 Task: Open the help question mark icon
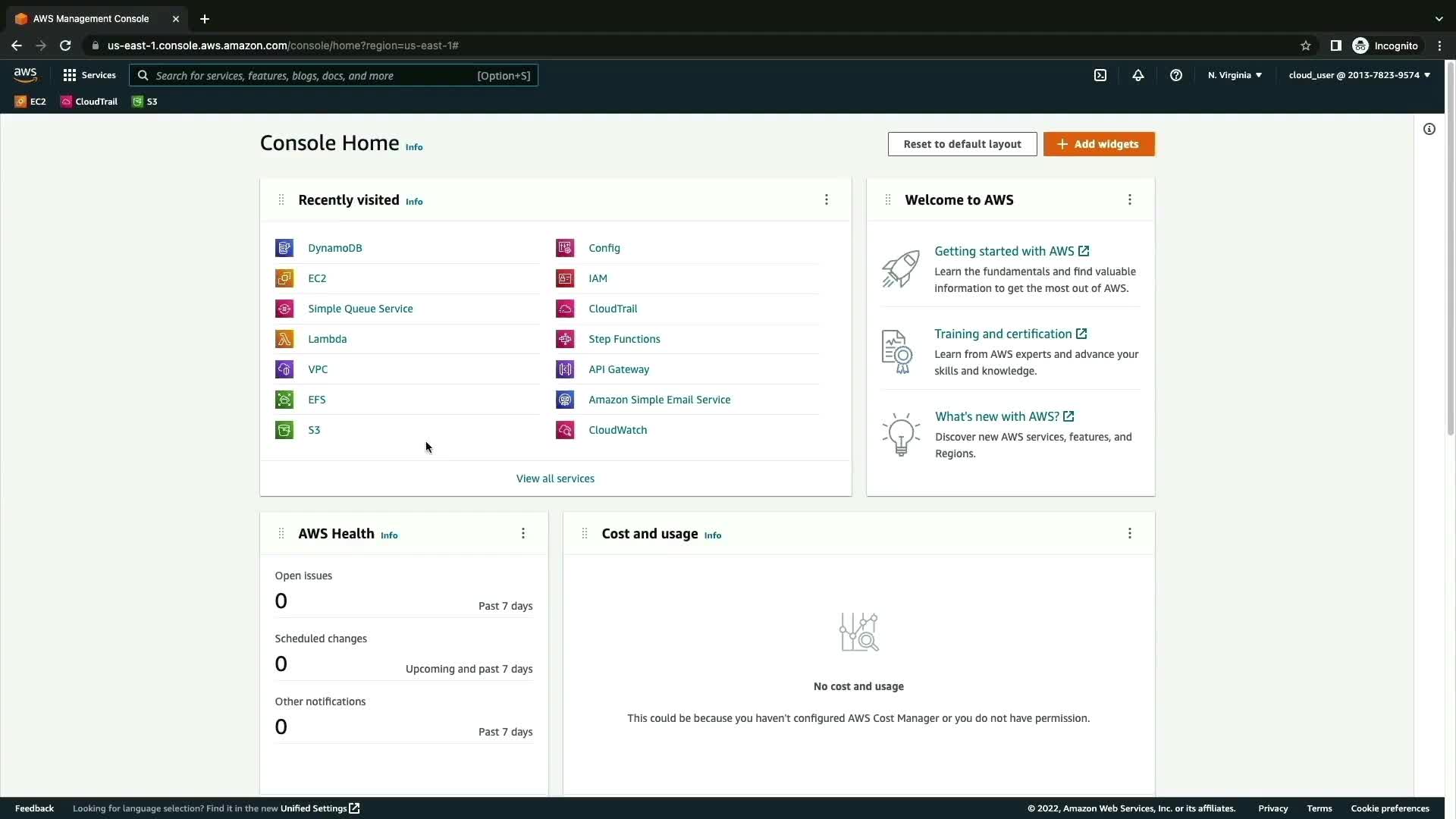pos(1176,75)
